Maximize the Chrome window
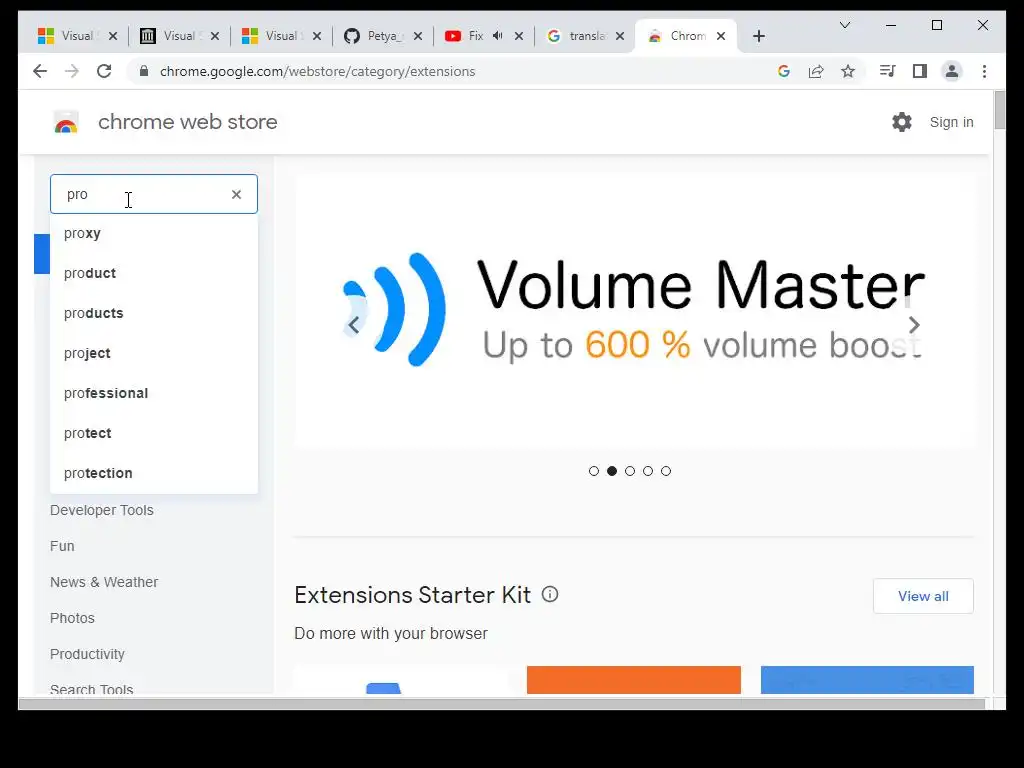Image resolution: width=1024 pixels, height=768 pixels. [x=936, y=25]
